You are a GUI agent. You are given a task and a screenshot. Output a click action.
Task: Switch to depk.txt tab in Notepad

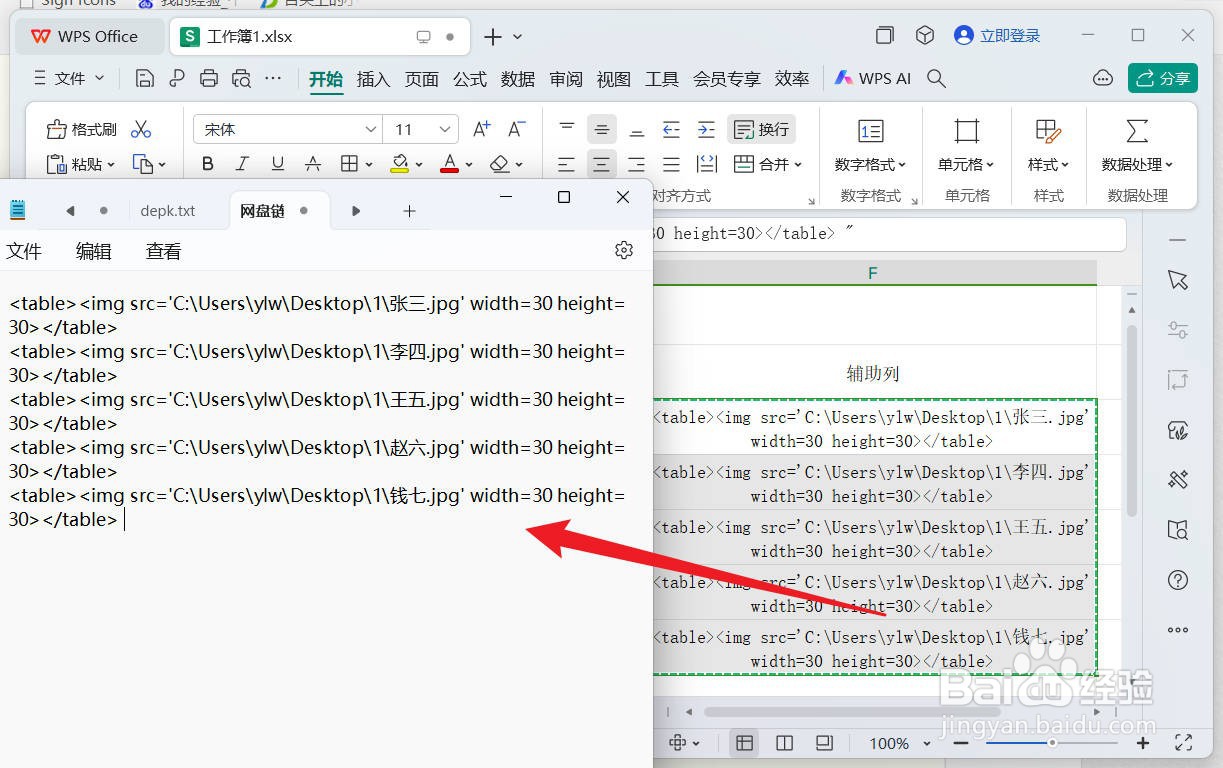[168, 211]
